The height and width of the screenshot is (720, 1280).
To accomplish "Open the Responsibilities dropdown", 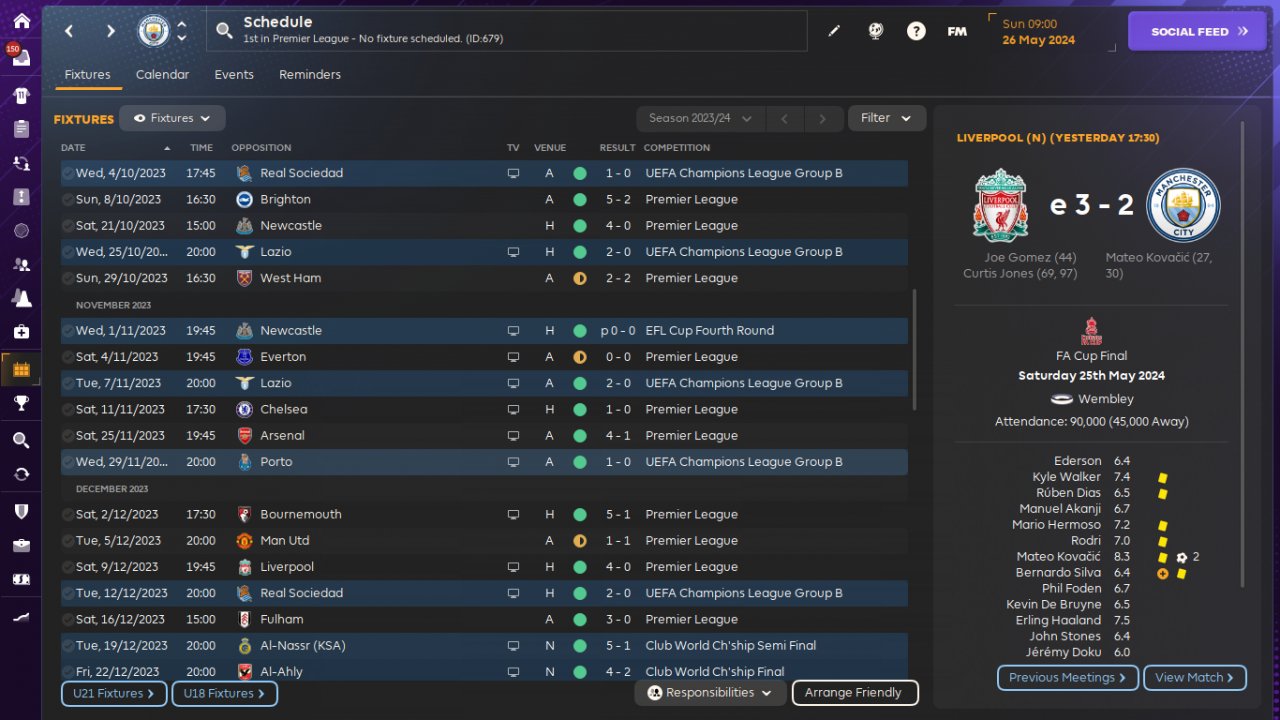I will [x=710, y=692].
